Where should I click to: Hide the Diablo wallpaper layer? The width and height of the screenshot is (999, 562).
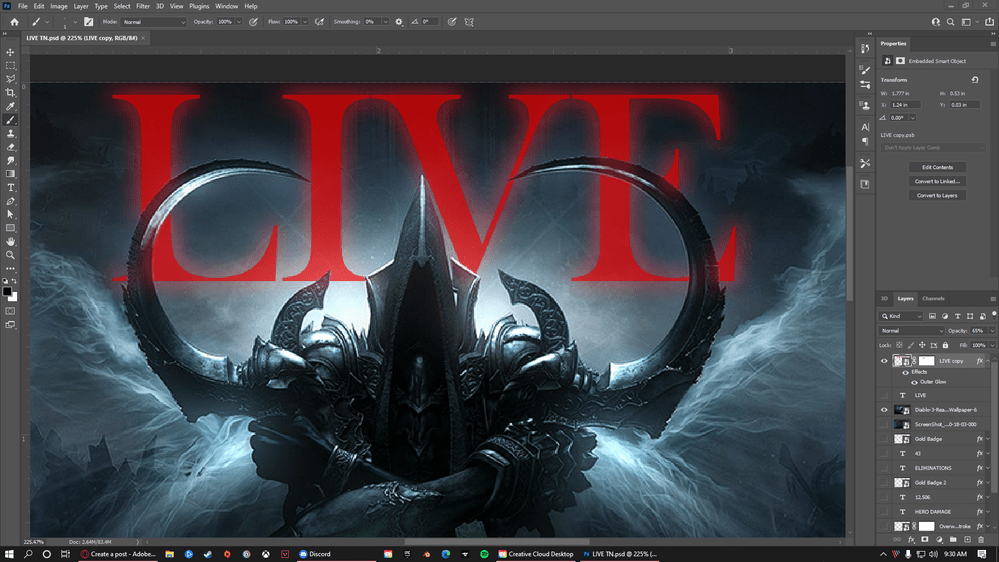884,410
